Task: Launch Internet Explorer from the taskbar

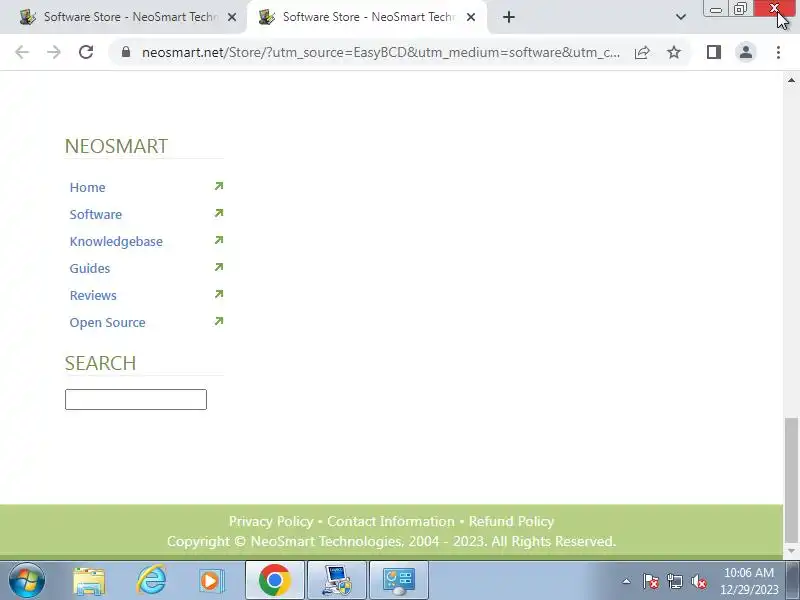Action: tap(151, 581)
